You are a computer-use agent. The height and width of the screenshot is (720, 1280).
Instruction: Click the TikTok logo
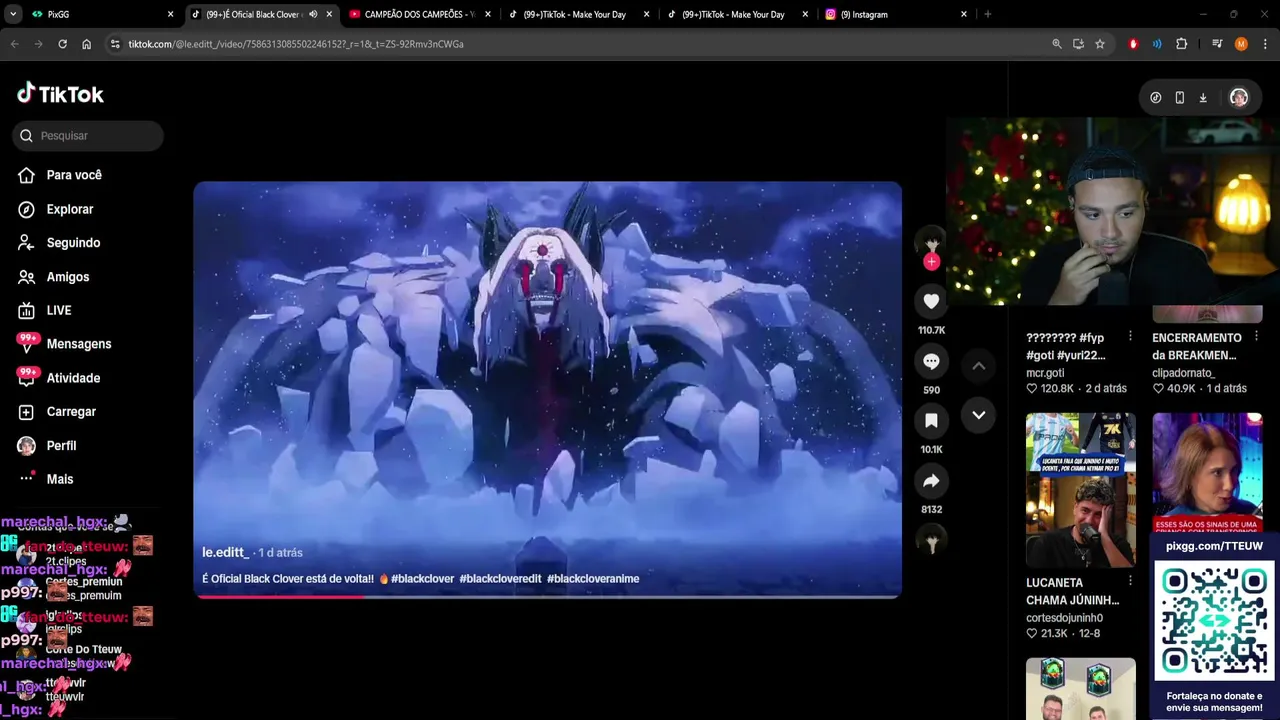pos(60,94)
